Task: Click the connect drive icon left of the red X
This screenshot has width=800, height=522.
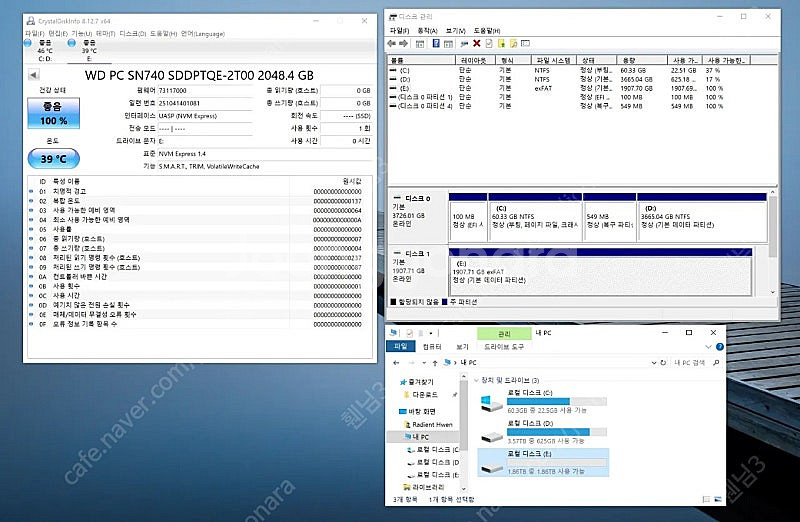Action: pos(464,43)
